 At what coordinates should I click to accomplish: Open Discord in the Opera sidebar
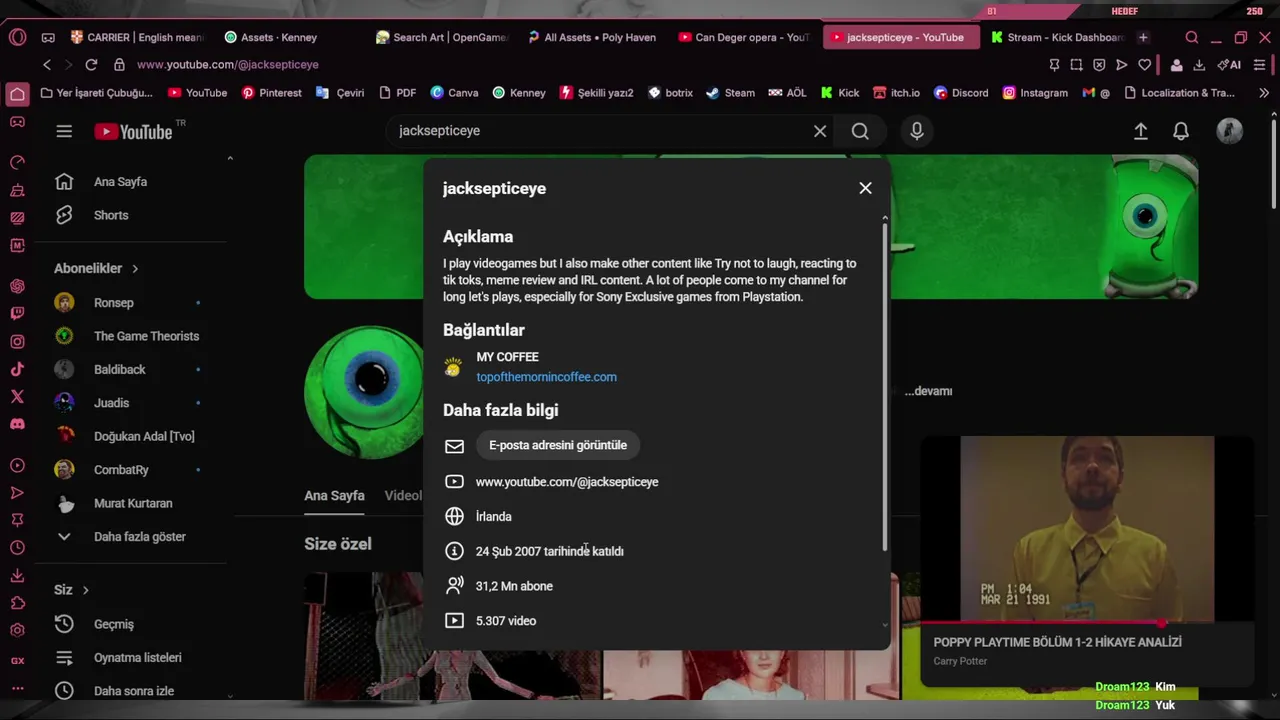(x=17, y=424)
